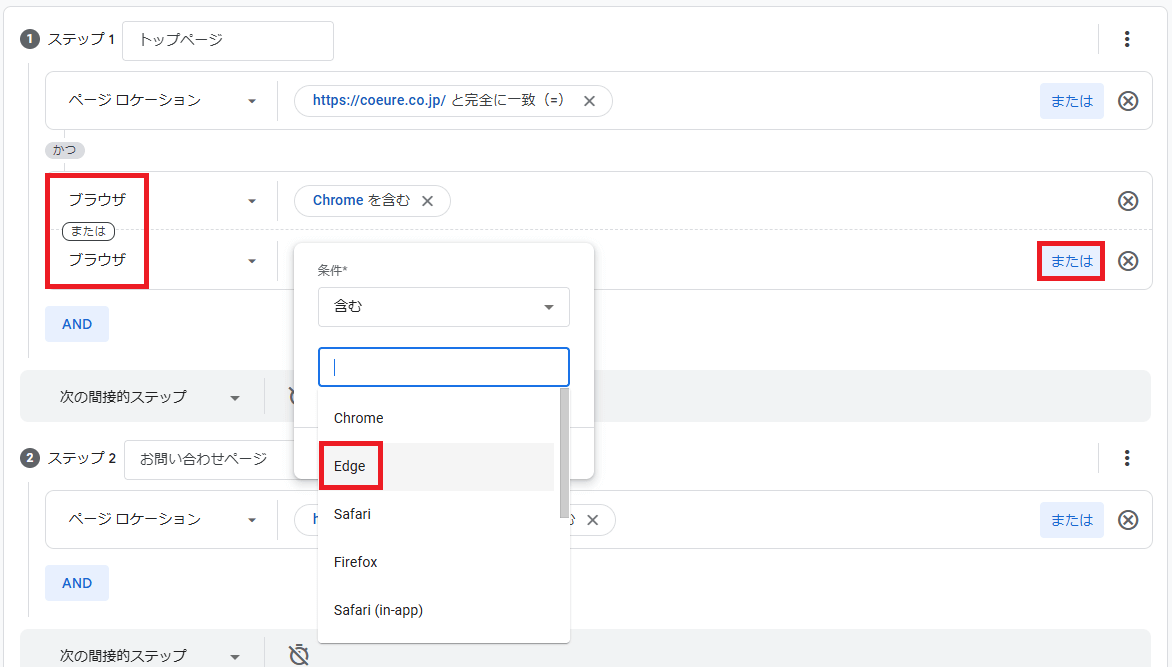Image resolution: width=1172 pixels, height=667 pixels.
Task: Click 'または' button in second browser row
Action: [x=1071, y=261]
